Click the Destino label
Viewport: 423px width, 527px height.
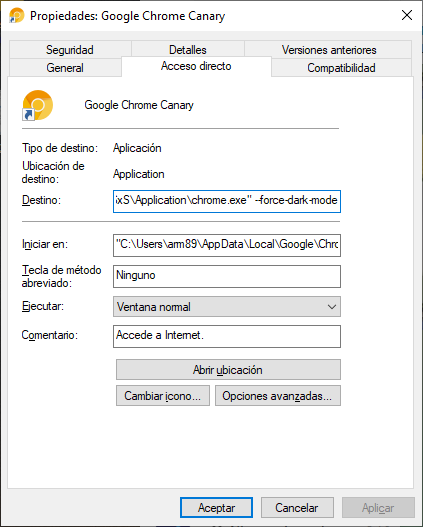(41, 200)
